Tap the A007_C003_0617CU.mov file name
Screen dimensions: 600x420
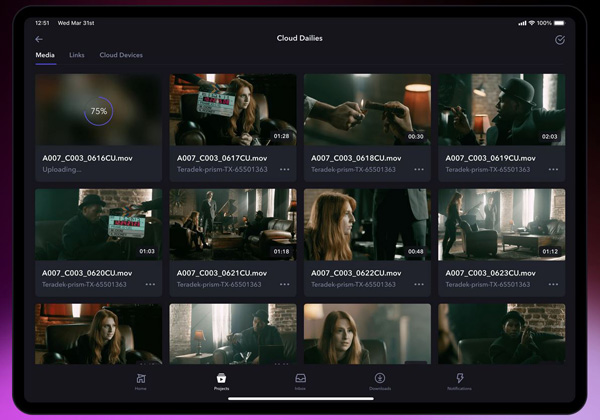[222, 158]
